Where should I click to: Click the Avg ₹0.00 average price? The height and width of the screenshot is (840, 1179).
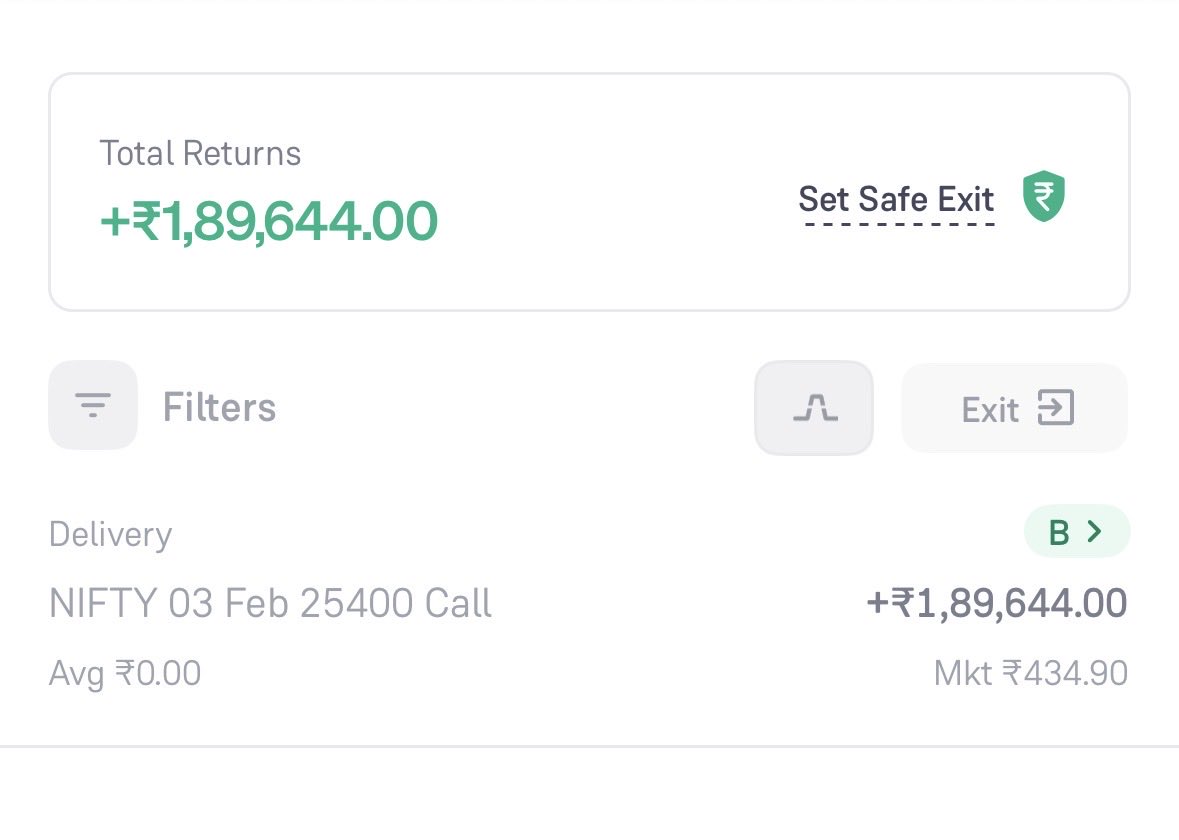click(125, 673)
